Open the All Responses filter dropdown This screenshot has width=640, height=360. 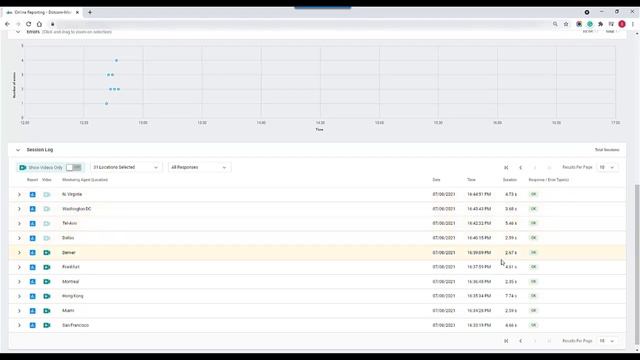click(x=199, y=167)
